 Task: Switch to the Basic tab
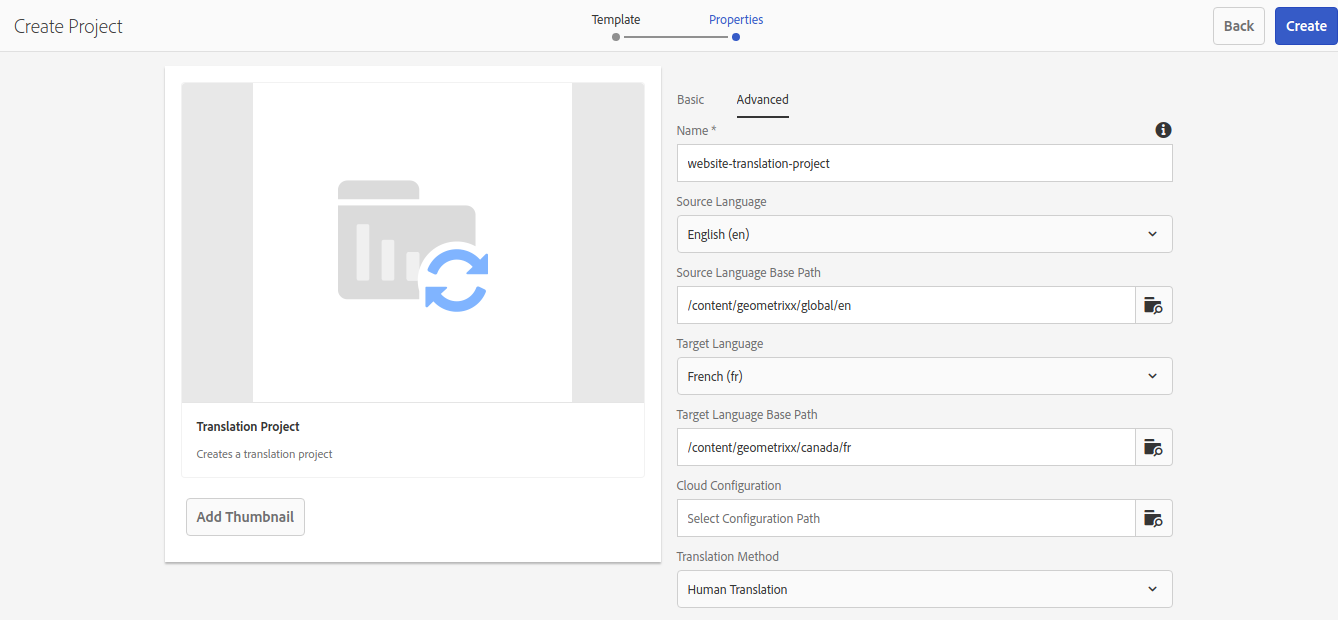(x=690, y=100)
